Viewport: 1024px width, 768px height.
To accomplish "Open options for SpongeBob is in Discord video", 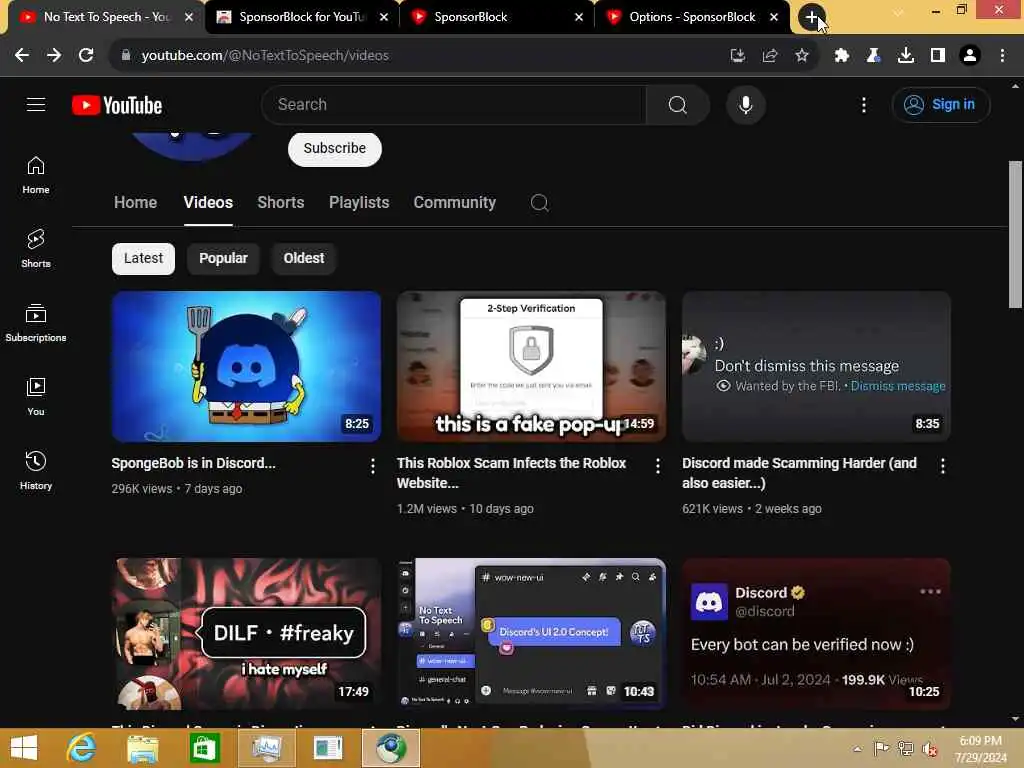I will tap(372, 466).
